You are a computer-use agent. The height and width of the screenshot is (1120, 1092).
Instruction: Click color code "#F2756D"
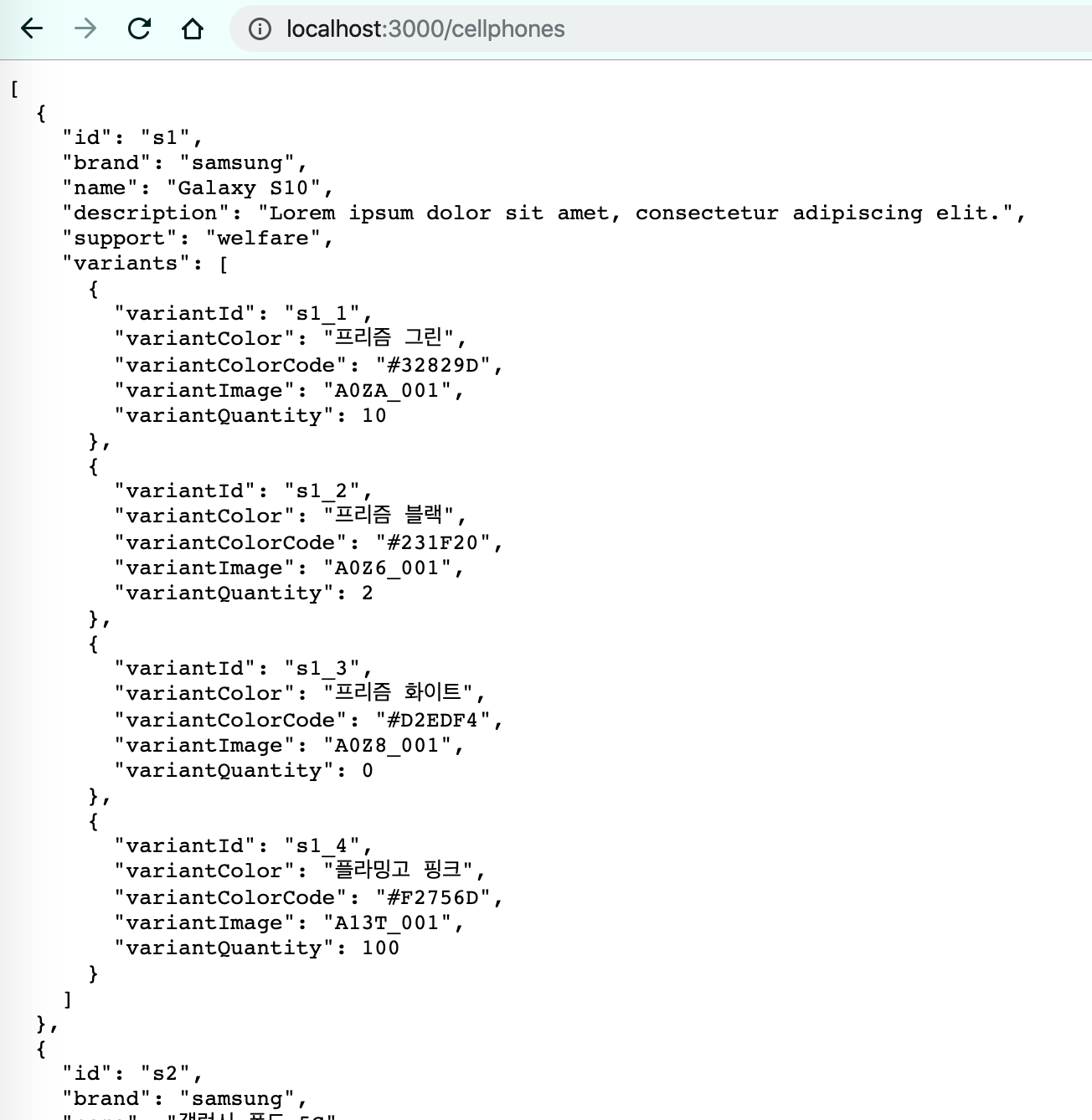[433, 897]
